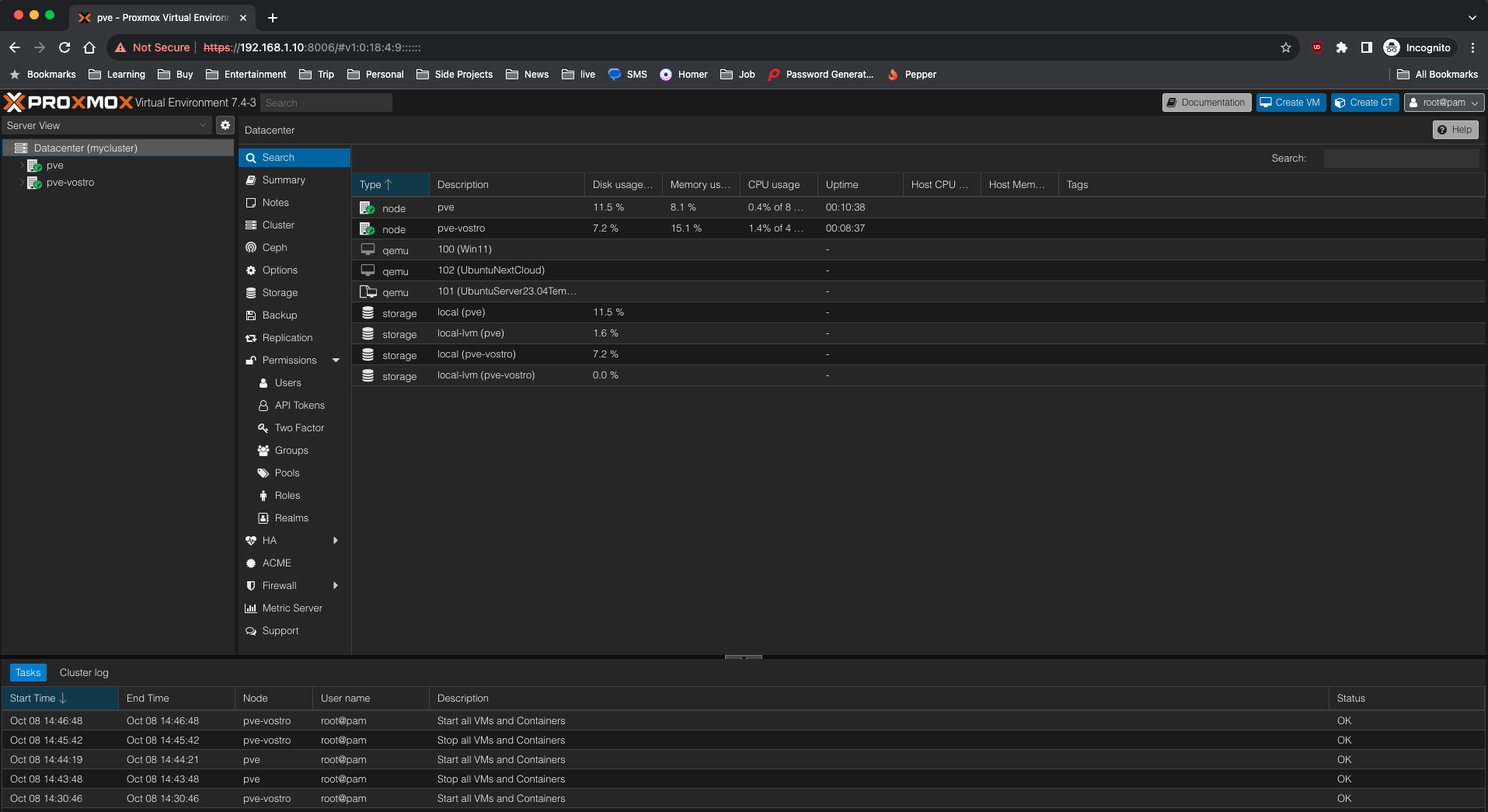Click the storage icon for local-lvm (pve-vostro)
1488x812 pixels.
point(368,375)
